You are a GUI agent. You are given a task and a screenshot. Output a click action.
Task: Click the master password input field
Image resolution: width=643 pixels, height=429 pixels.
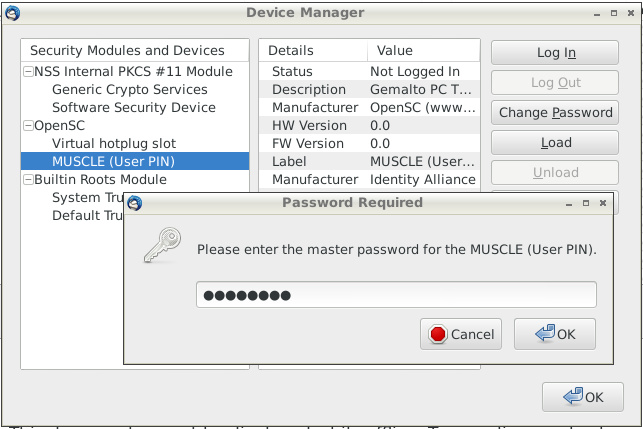(396, 295)
